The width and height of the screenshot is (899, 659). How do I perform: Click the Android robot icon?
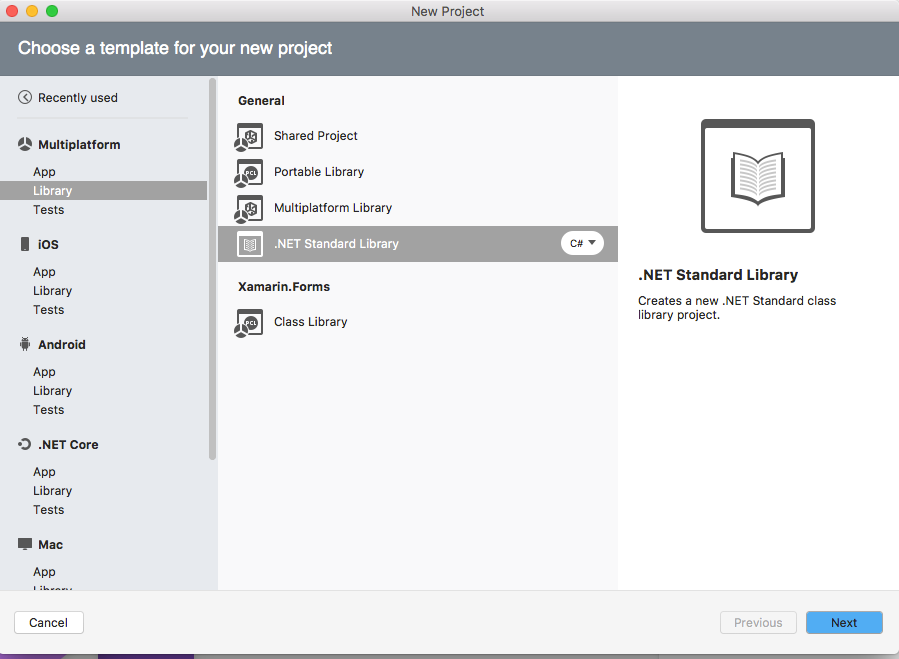point(25,344)
